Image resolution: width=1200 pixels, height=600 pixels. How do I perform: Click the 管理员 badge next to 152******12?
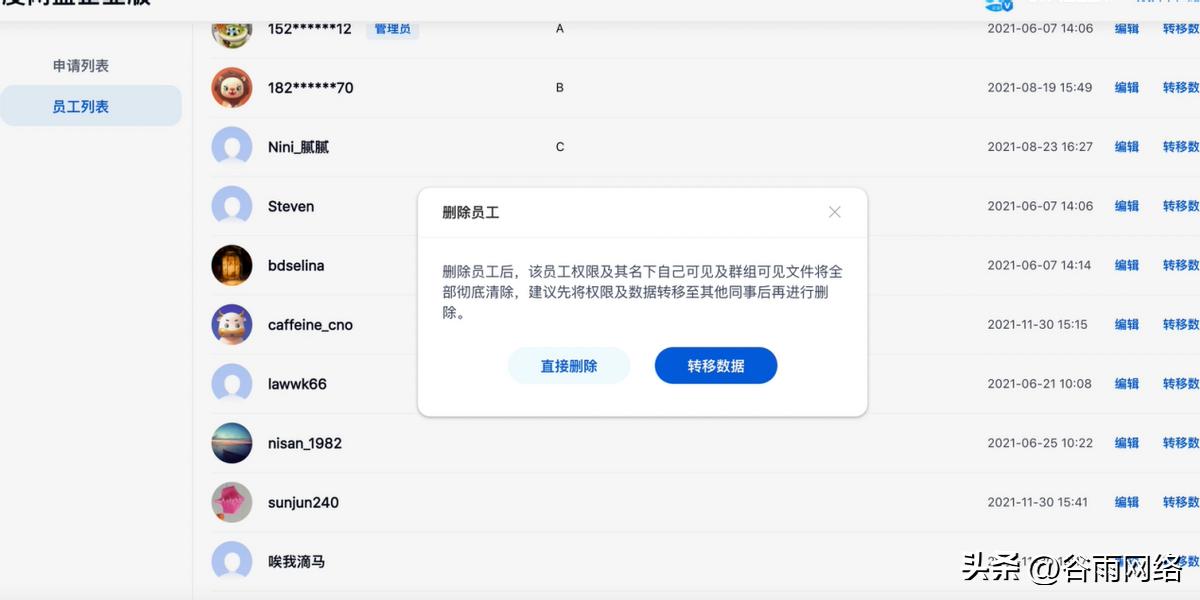[x=392, y=29]
